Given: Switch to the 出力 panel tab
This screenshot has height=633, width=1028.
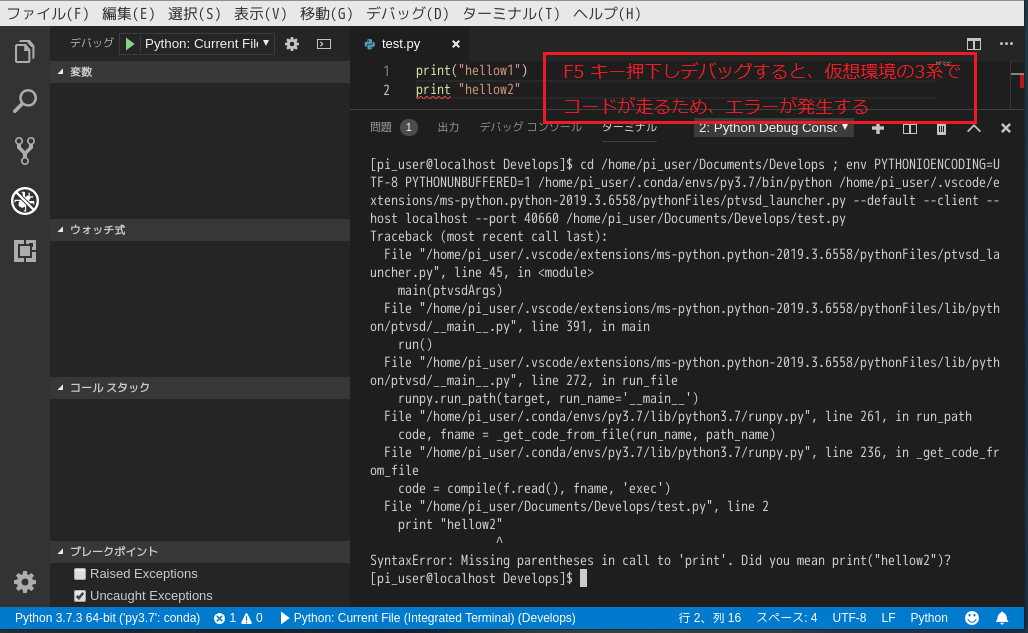Looking at the screenshot, I should click(448, 127).
